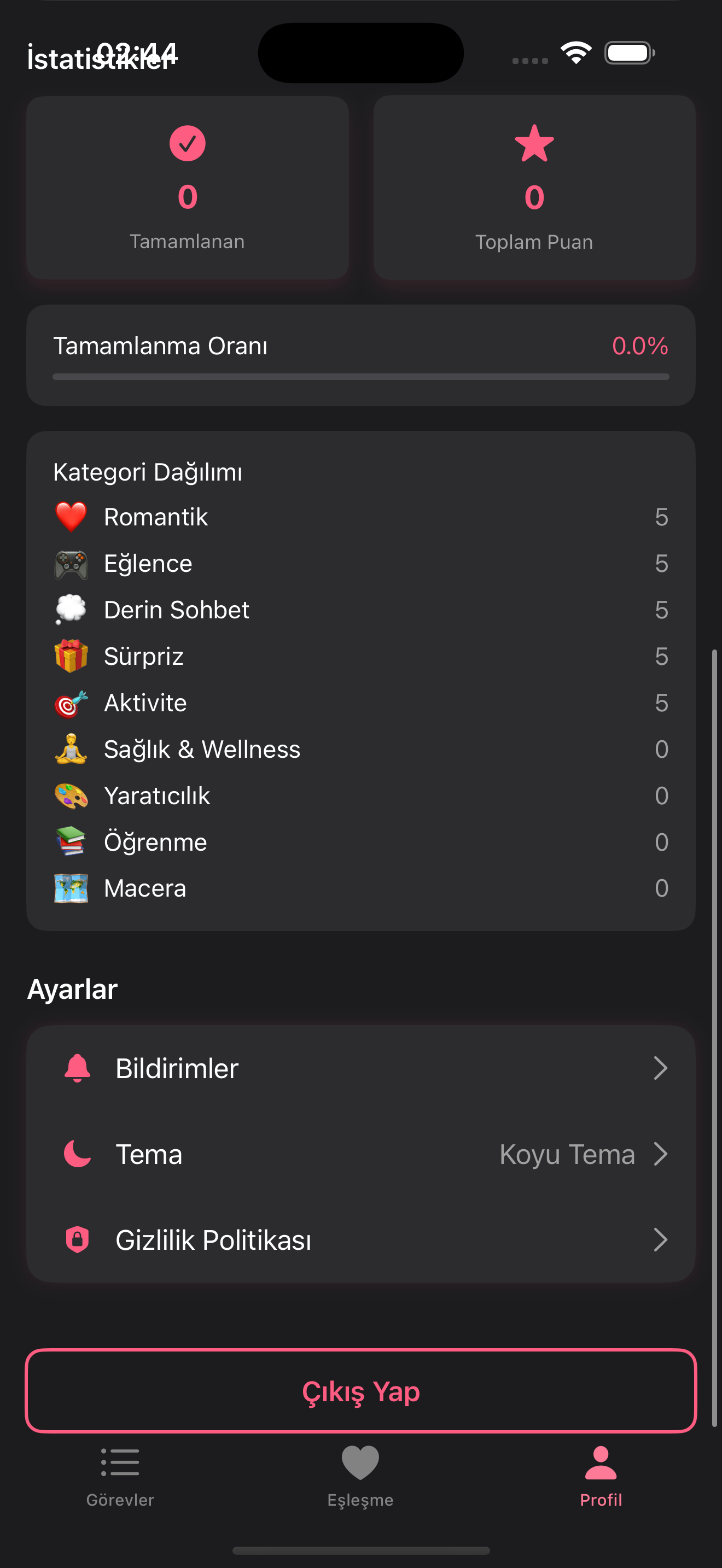Tap the Macera category row
The image size is (722, 1568).
361,888
